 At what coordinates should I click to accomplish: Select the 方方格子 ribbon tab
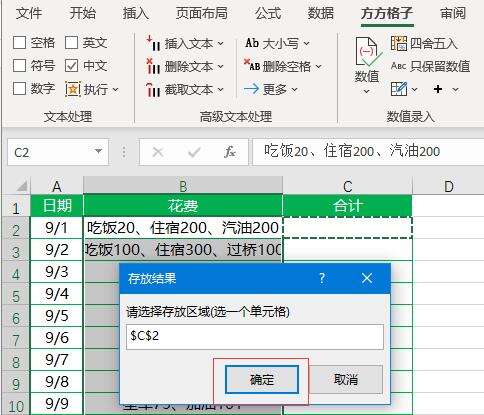[x=387, y=13]
